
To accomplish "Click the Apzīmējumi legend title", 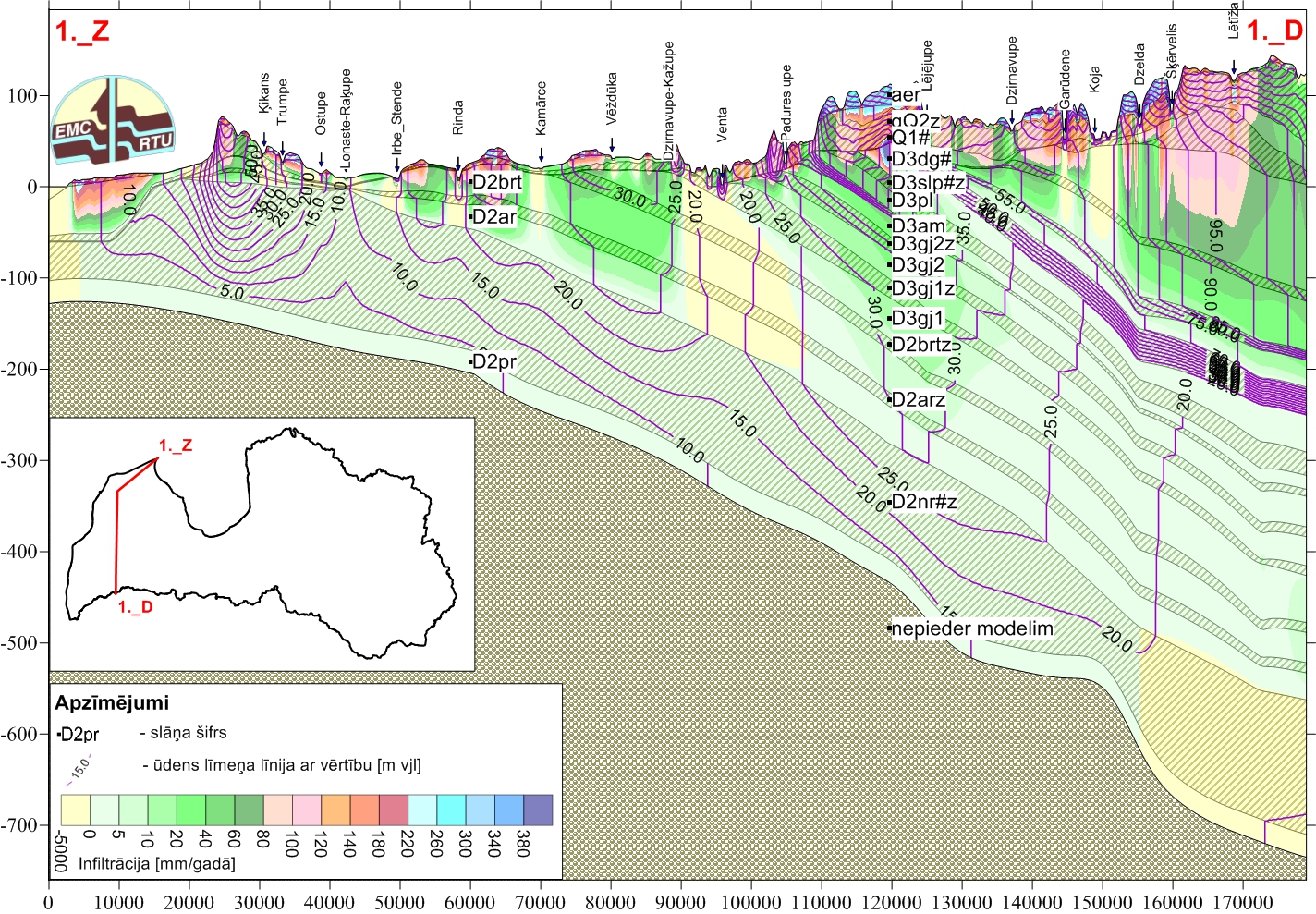I will (x=112, y=702).
